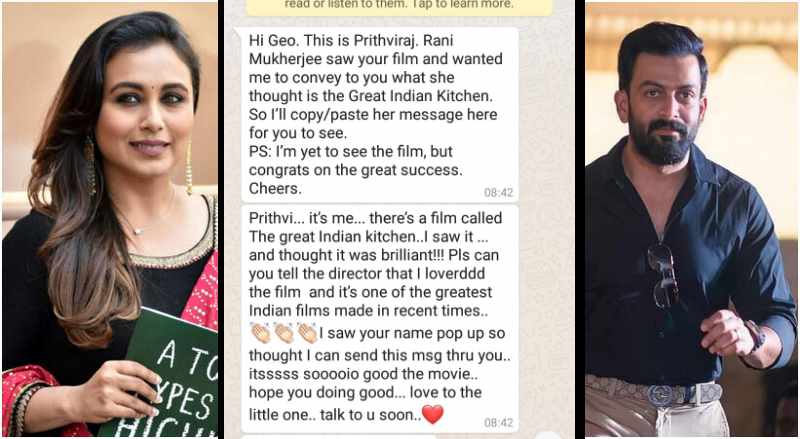Click the man's silver belt buckle
Viewport: 800px width, 439px height.
pyautogui.click(x=662, y=395)
